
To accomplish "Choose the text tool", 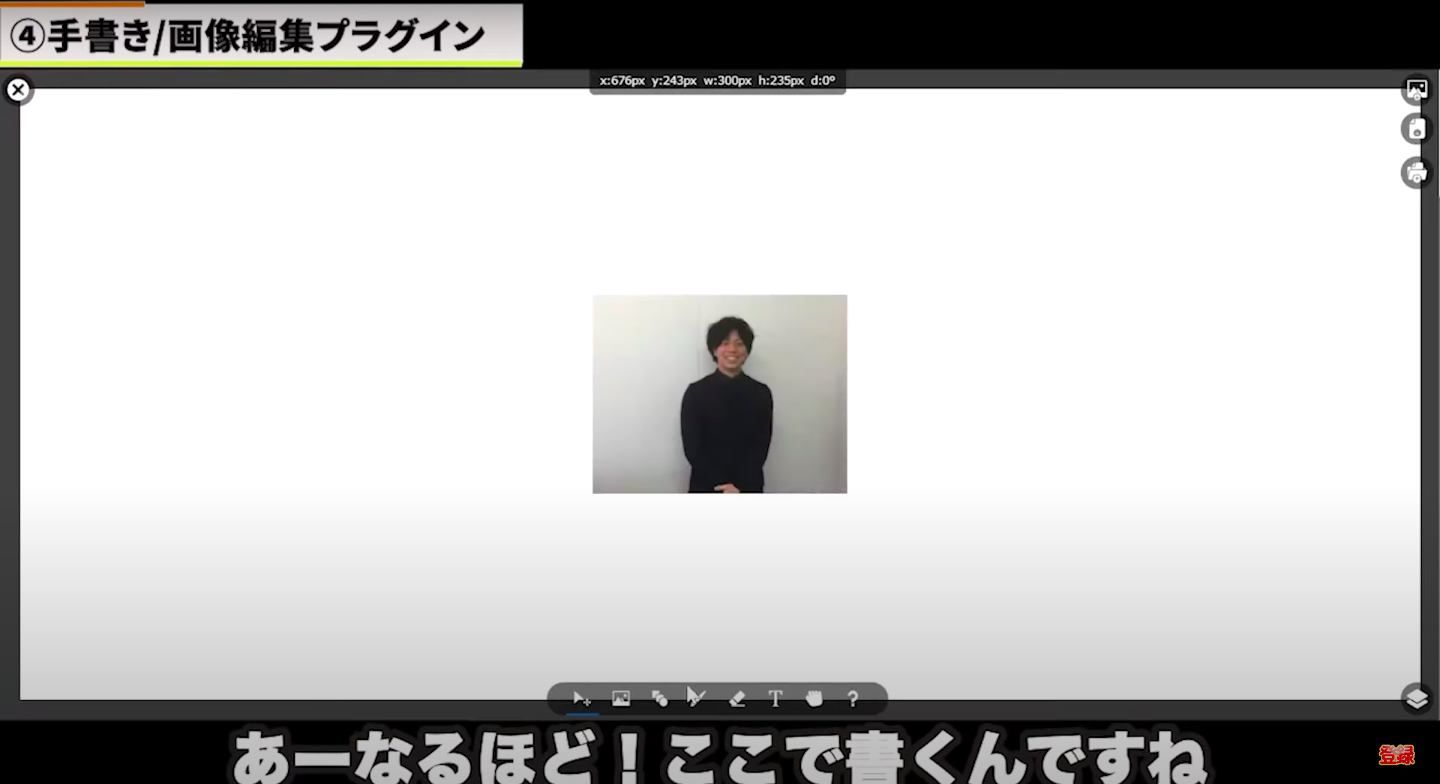I will click(x=775, y=699).
